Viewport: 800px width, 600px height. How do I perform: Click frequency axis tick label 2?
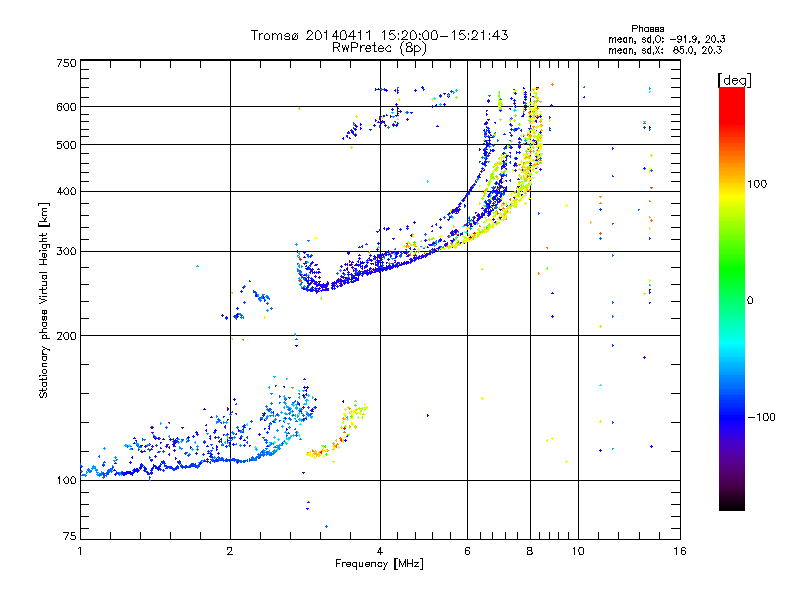coord(230,551)
